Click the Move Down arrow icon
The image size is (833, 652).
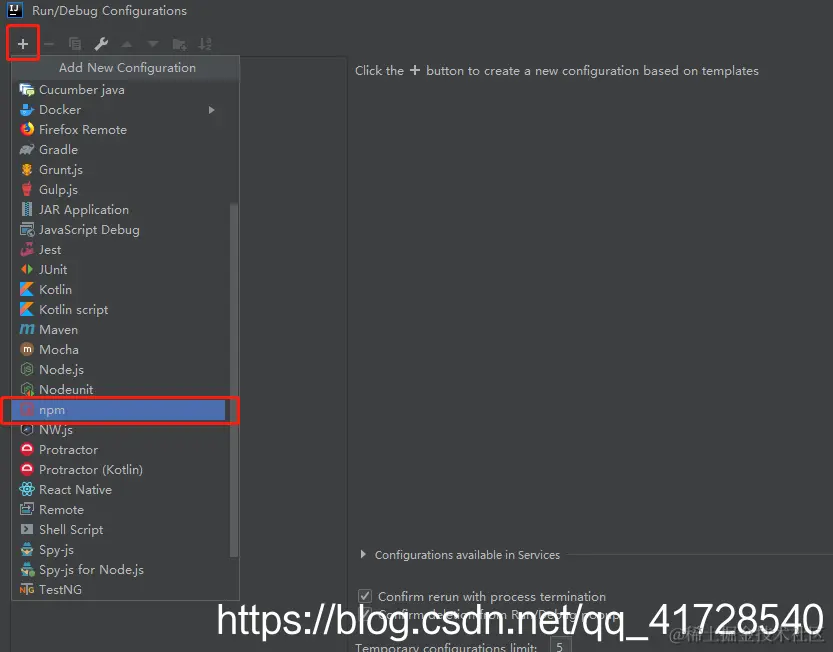(153, 44)
